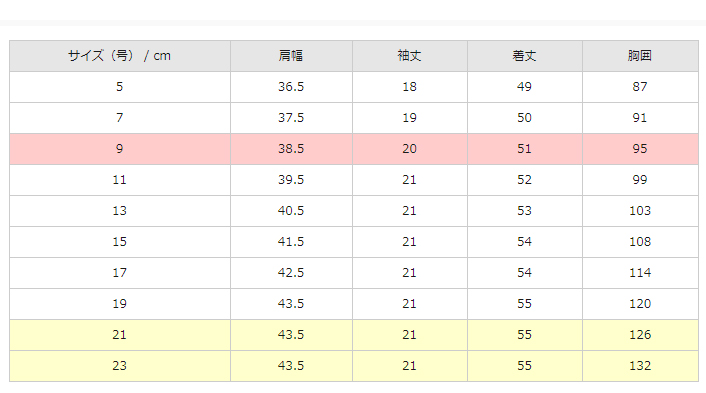Select the 袖丈 column header

[410, 56]
